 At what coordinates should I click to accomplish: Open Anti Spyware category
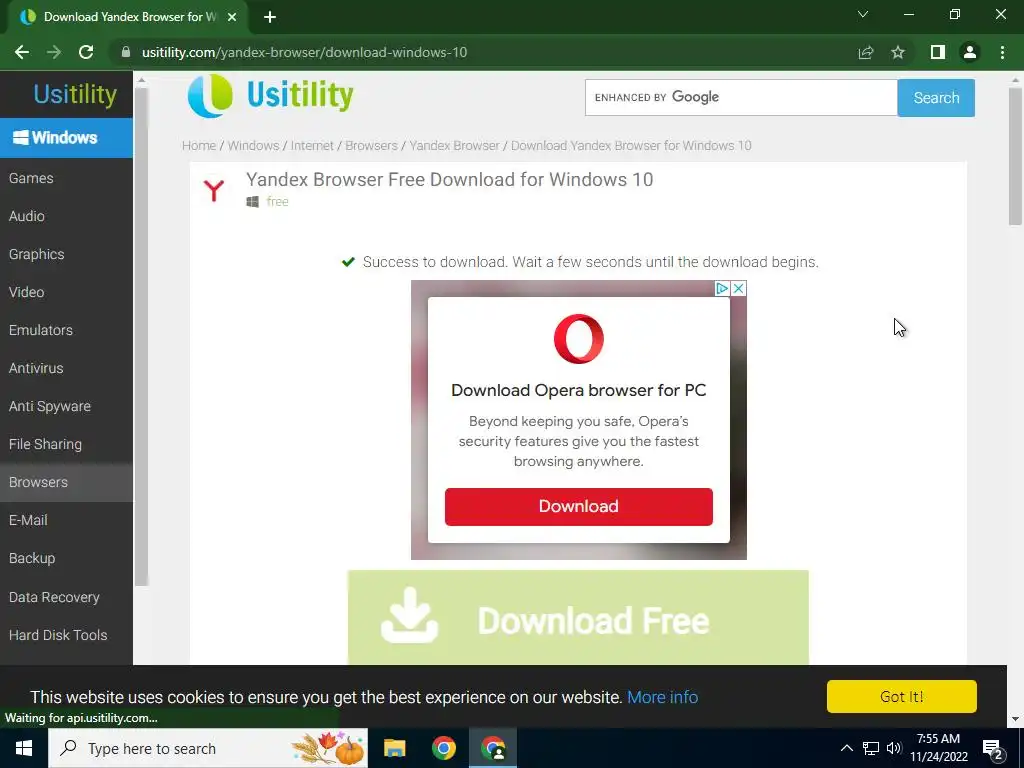(x=66, y=406)
